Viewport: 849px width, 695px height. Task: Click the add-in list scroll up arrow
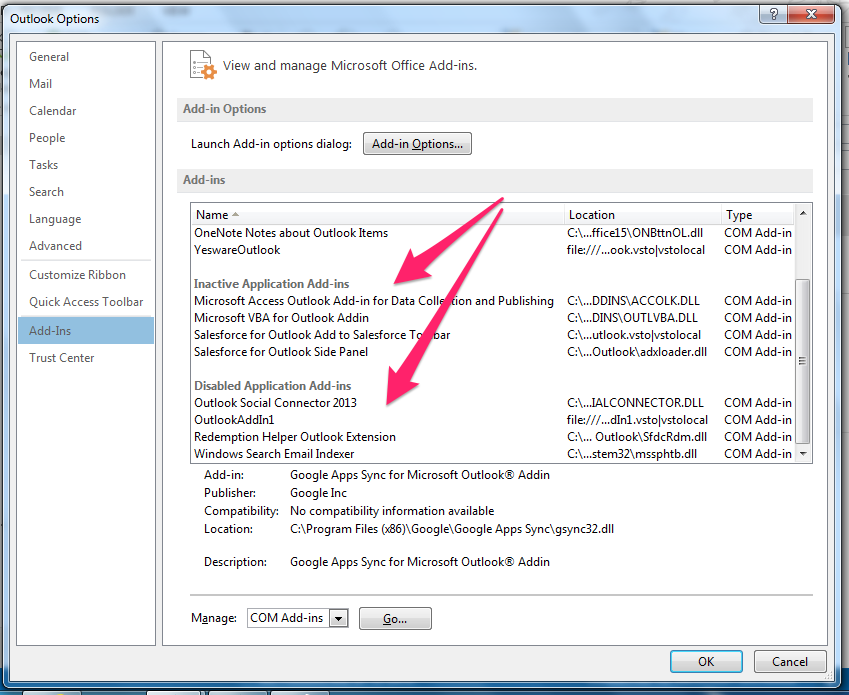pyautogui.click(x=803, y=213)
